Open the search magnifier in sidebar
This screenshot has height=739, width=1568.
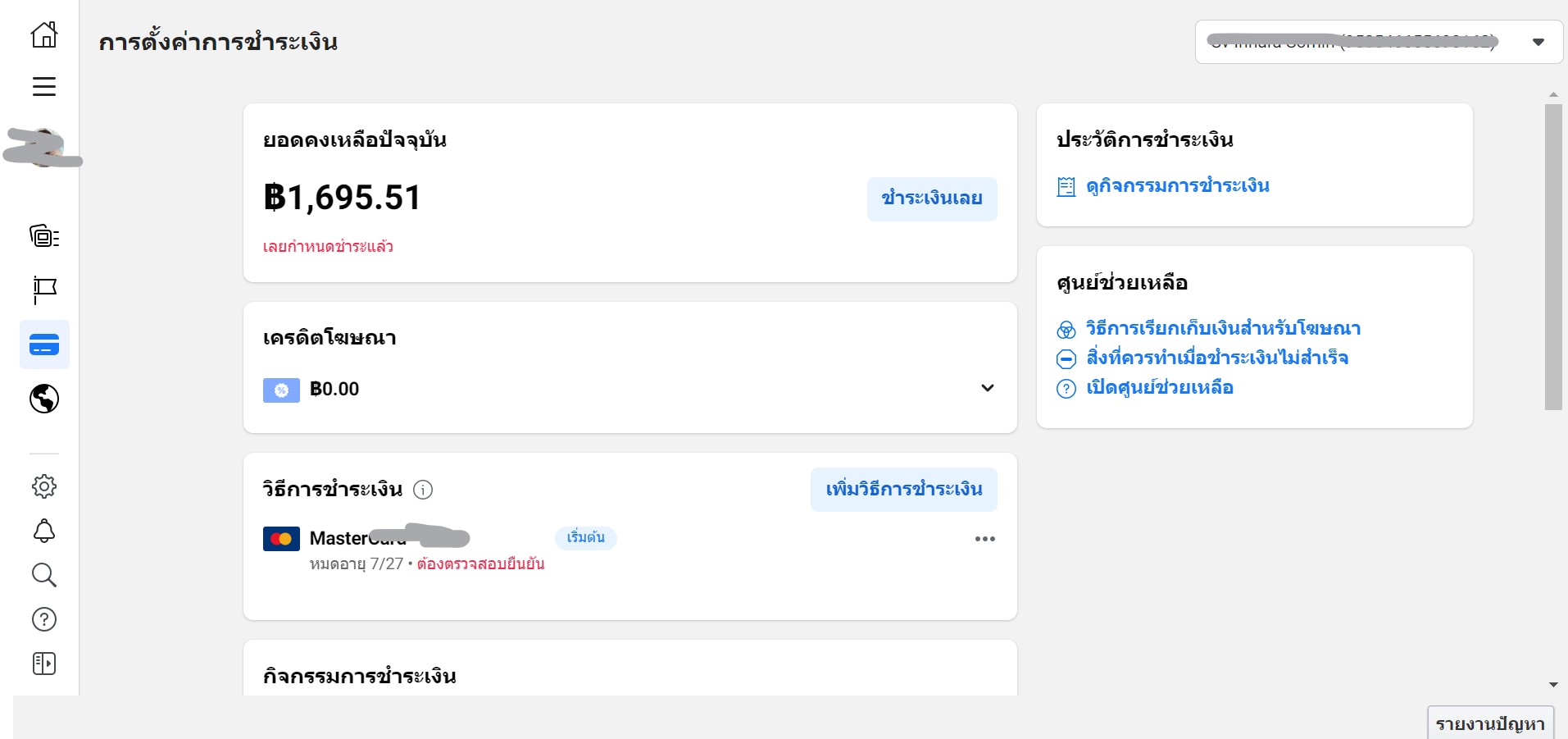pyautogui.click(x=44, y=575)
